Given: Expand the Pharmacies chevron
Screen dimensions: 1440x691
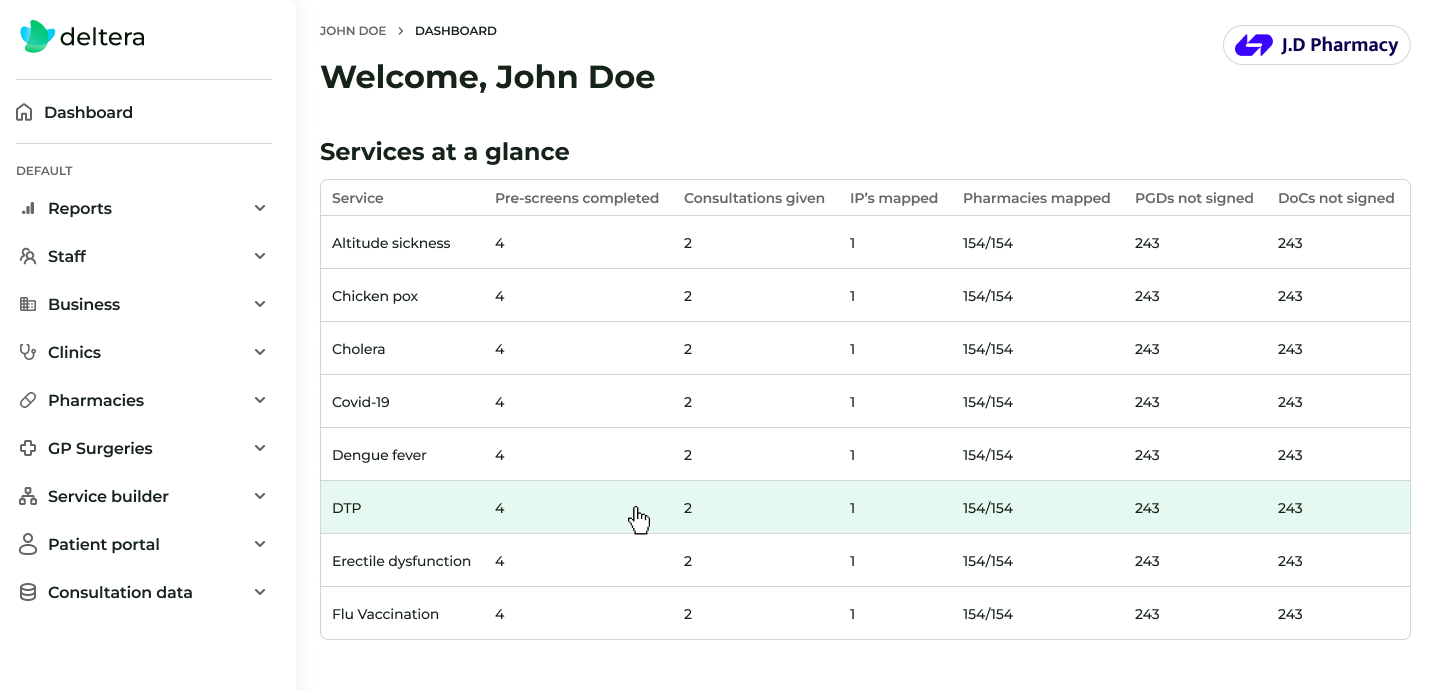Looking at the screenshot, I should (x=260, y=400).
